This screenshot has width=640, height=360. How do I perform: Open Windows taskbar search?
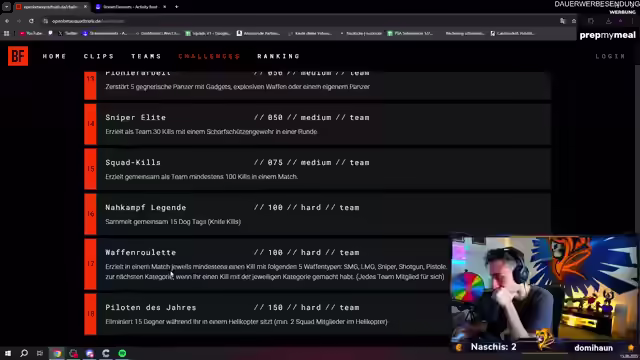tap(24, 353)
